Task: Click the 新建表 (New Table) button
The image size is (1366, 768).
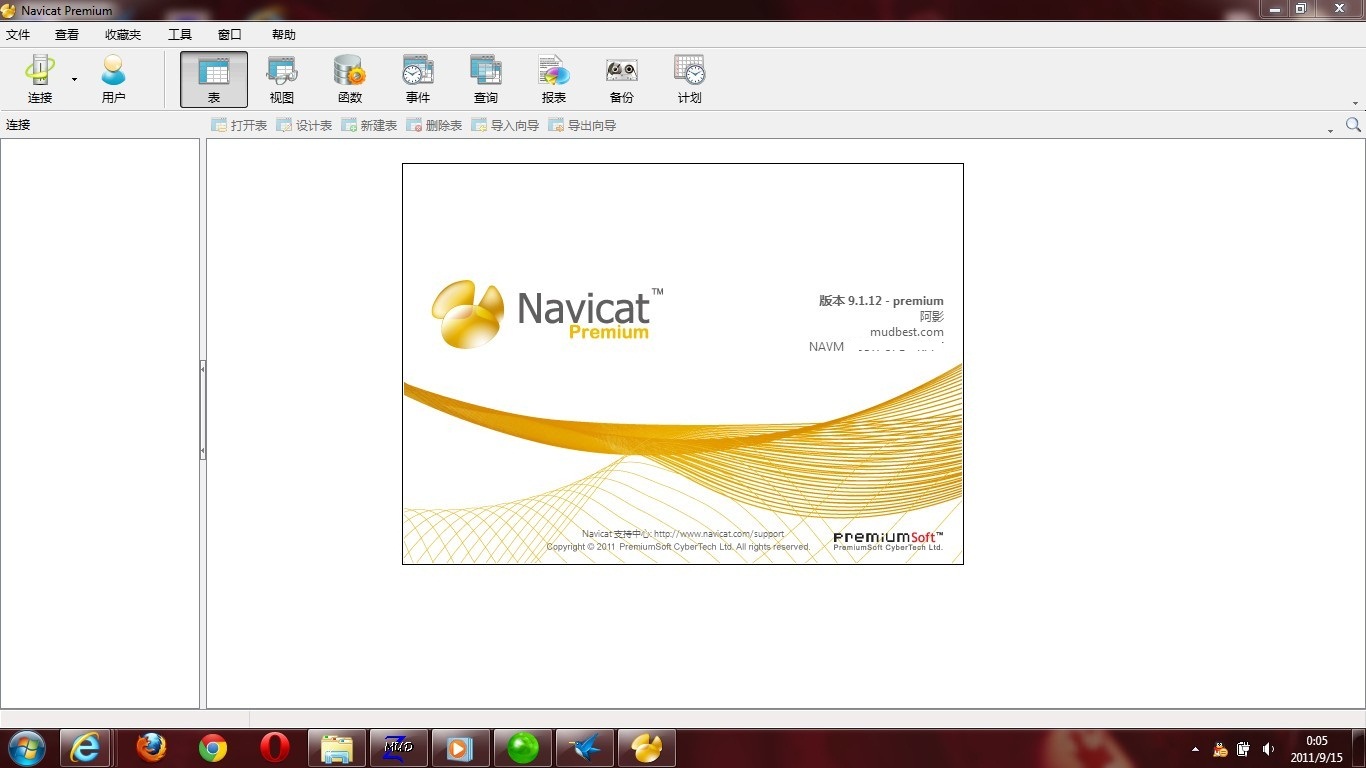Action: [x=369, y=125]
